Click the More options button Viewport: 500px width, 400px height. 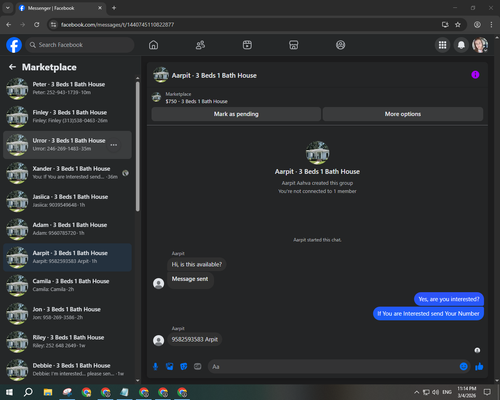[x=403, y=114]
